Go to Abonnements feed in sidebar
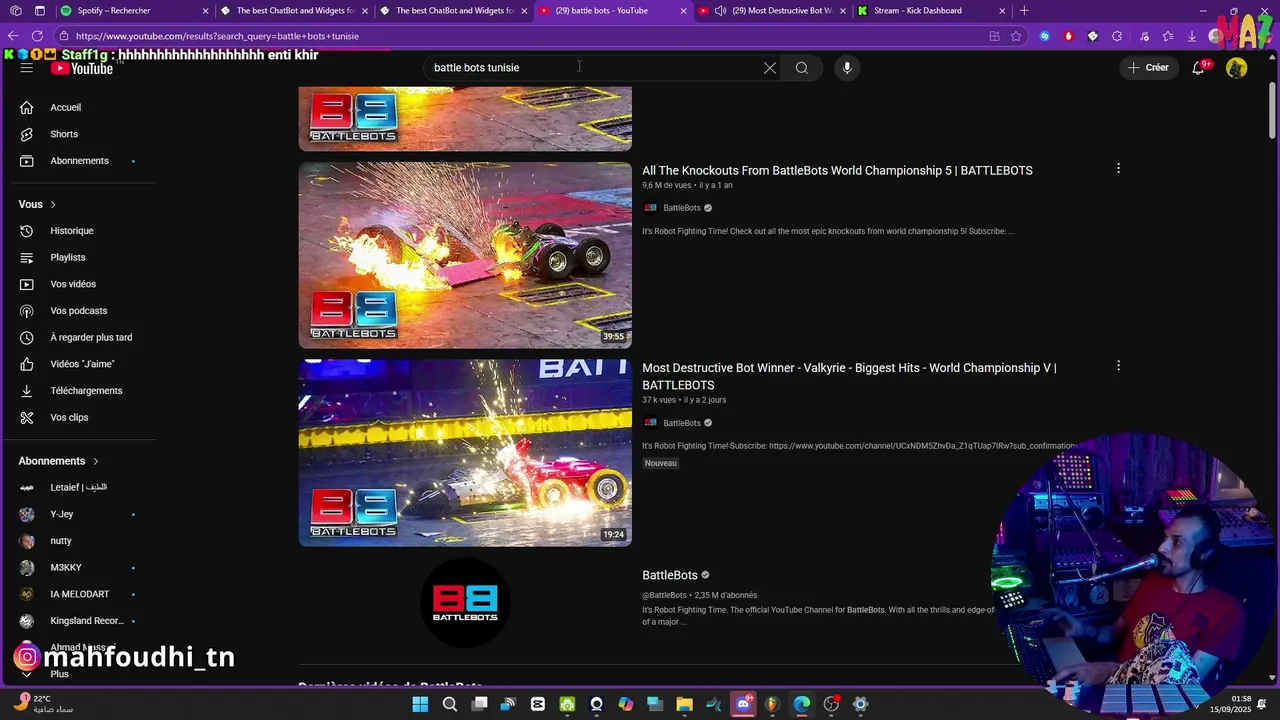Viewport: 1280px width, 720px height. pos(78,161)
